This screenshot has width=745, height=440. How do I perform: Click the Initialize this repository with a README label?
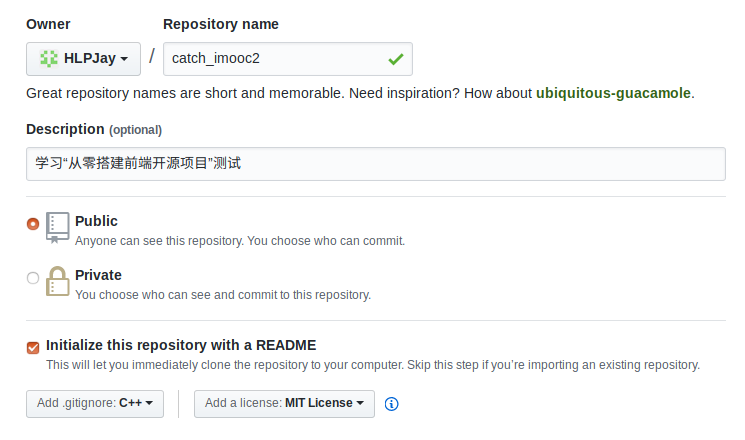[181, 345]
